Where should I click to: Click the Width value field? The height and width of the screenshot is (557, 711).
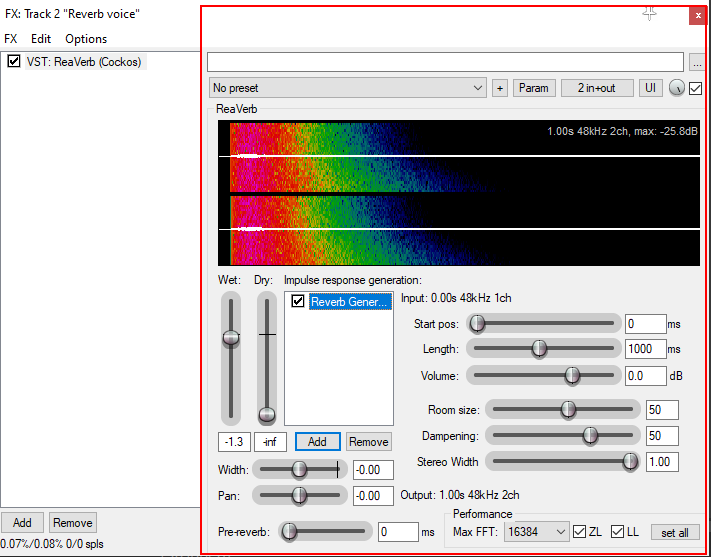pyautogui.click(x=374, y=470)
